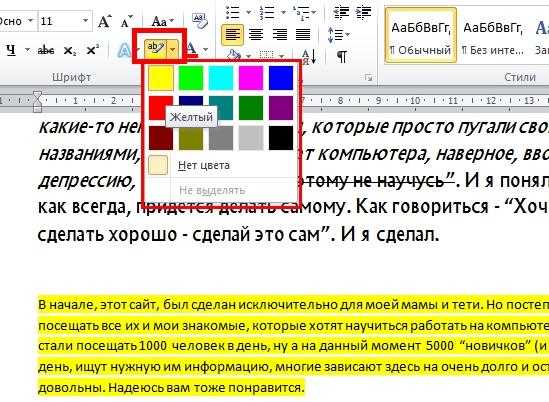
Task: Apply superscript formatting
Action: pyautogui.click(x=92, y=50)
